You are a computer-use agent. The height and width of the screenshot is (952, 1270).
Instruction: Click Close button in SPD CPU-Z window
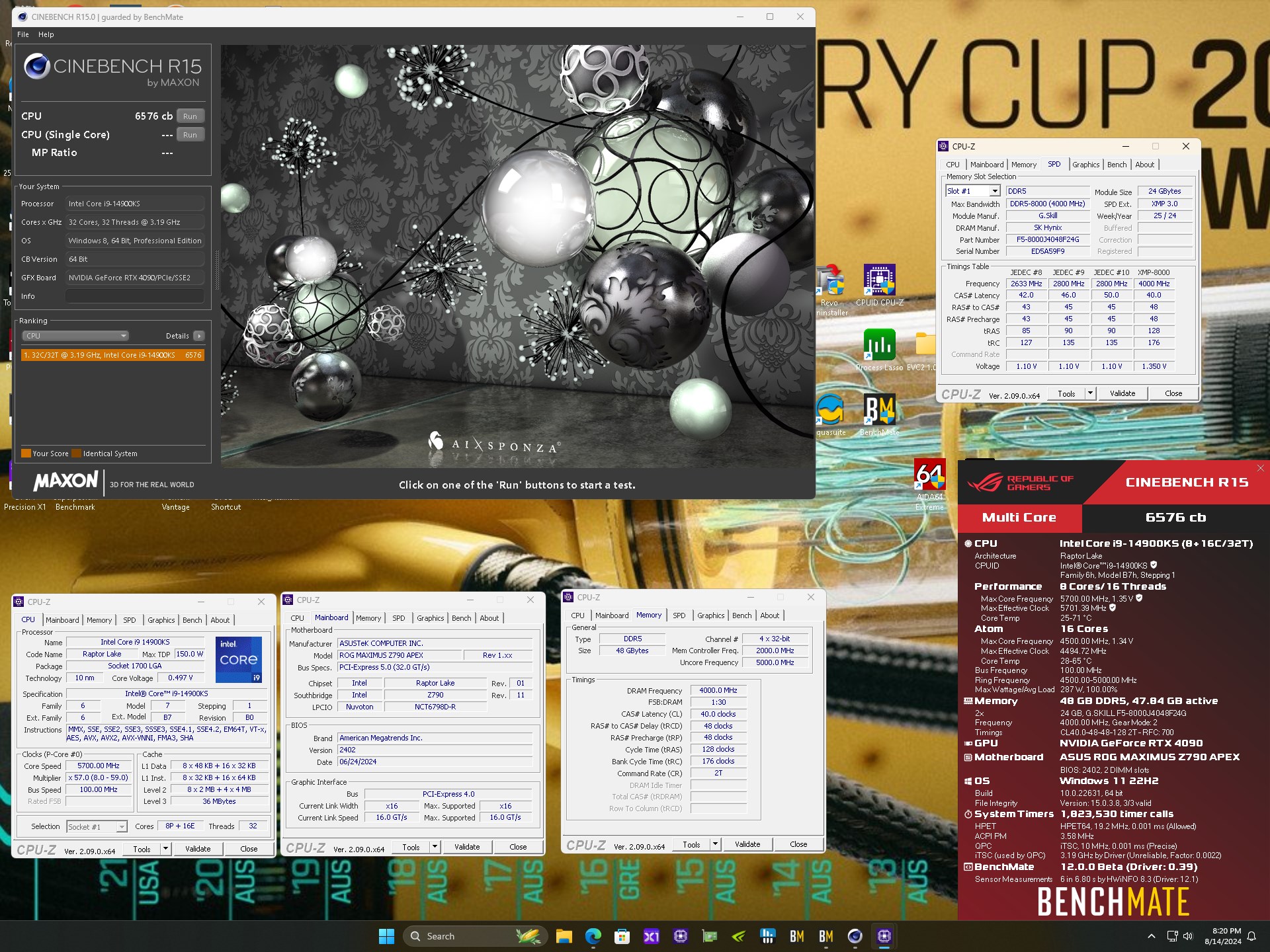click(x=1173, y=393)
